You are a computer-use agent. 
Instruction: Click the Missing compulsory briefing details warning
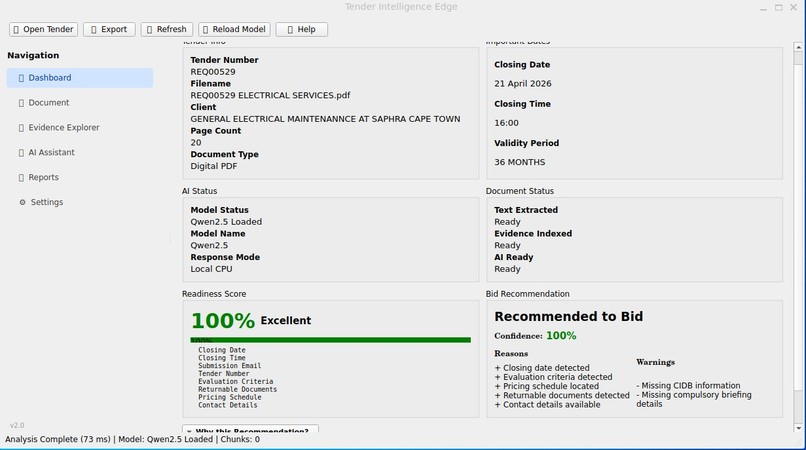click(x=694, y=400)
